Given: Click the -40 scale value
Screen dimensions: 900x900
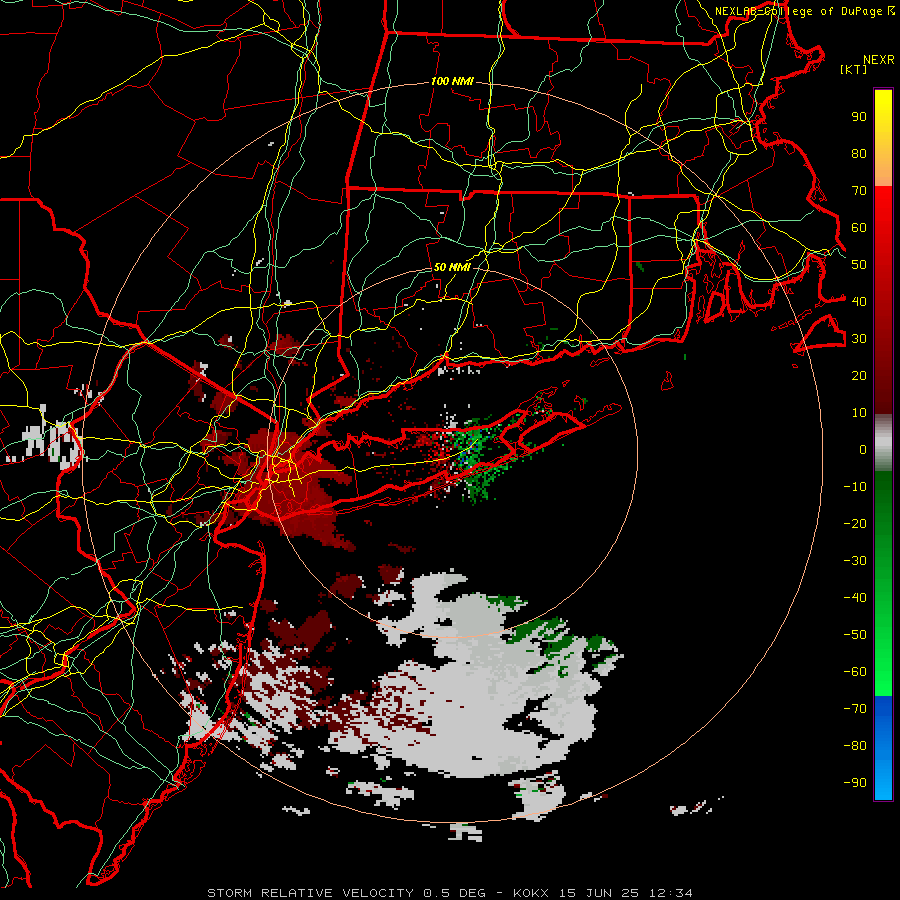Looking at the screenshot, I should pyautogui.click(x=855, y=598).
